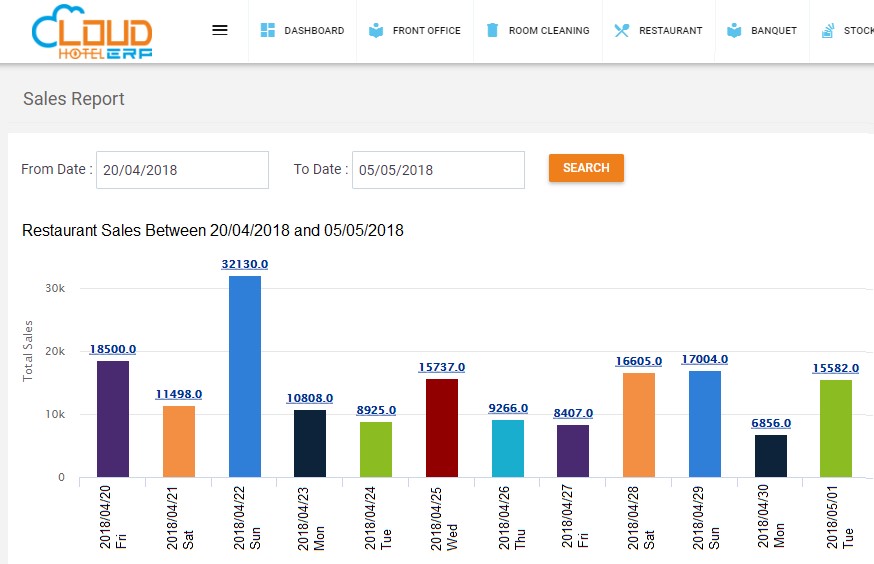Image resolution: width=874 pixels, height=564 pixels.
Task: Click the Stock icon
Action: pyautogui.click(x=828, y=31)
